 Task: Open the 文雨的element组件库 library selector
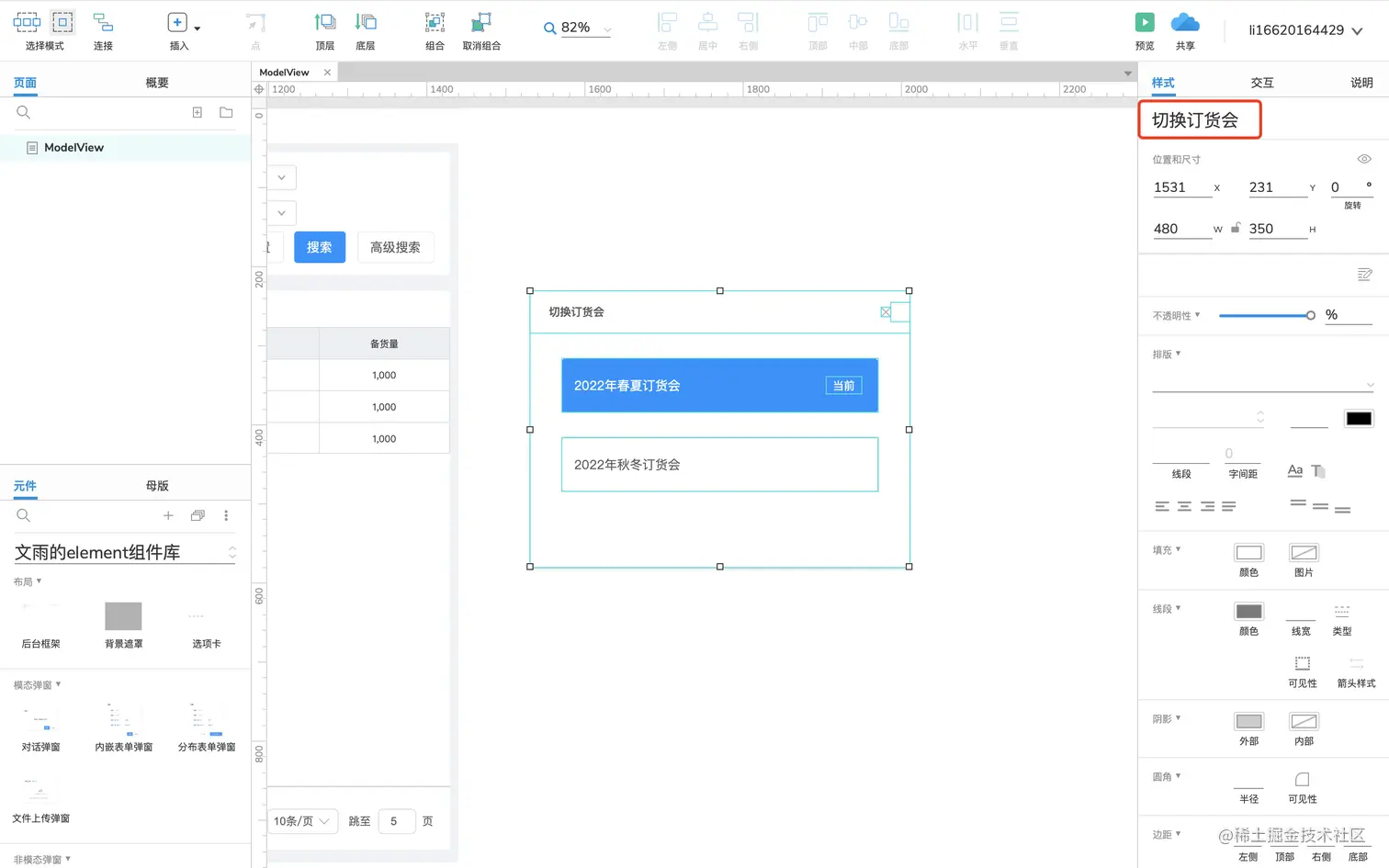(x=125, y=552)
